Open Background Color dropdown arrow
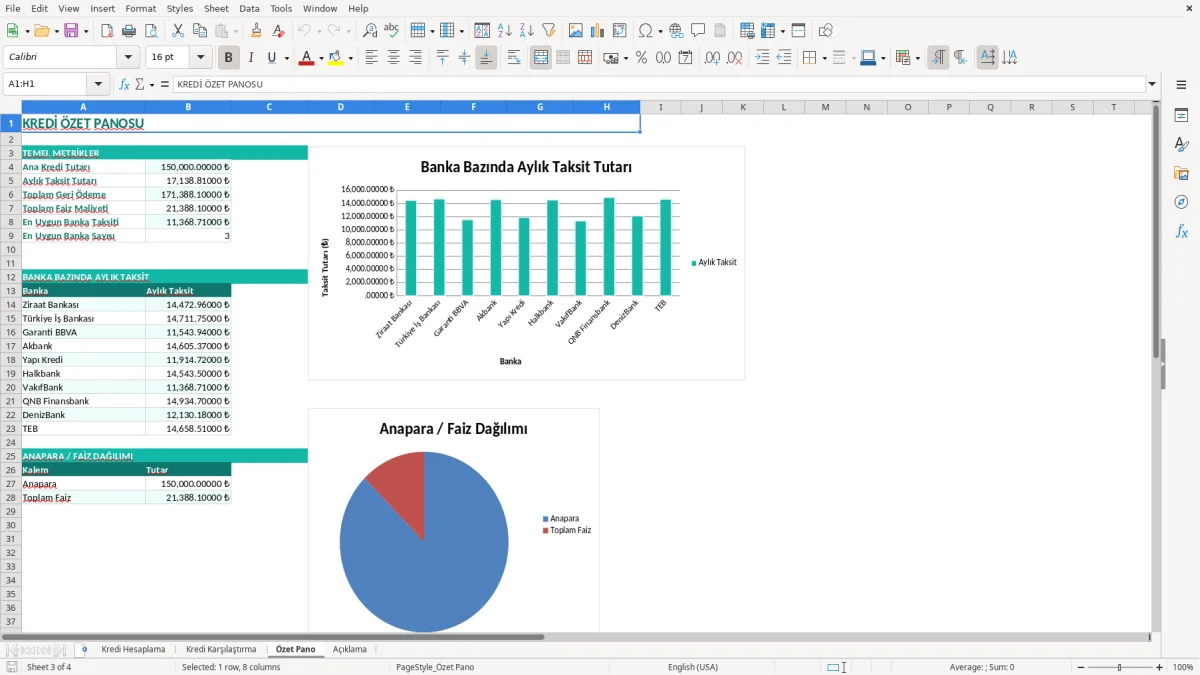The image size is (1200, 675). point(349,58)
